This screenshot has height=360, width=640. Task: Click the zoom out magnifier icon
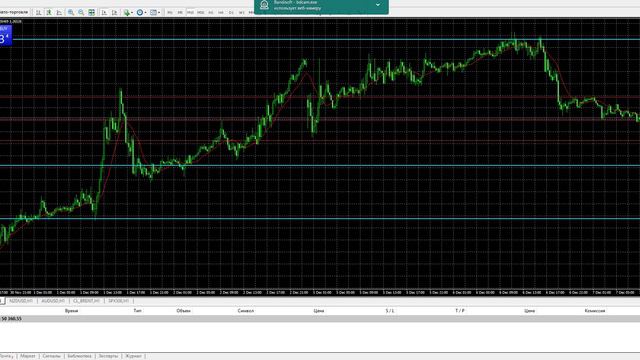tap(81, 13)
